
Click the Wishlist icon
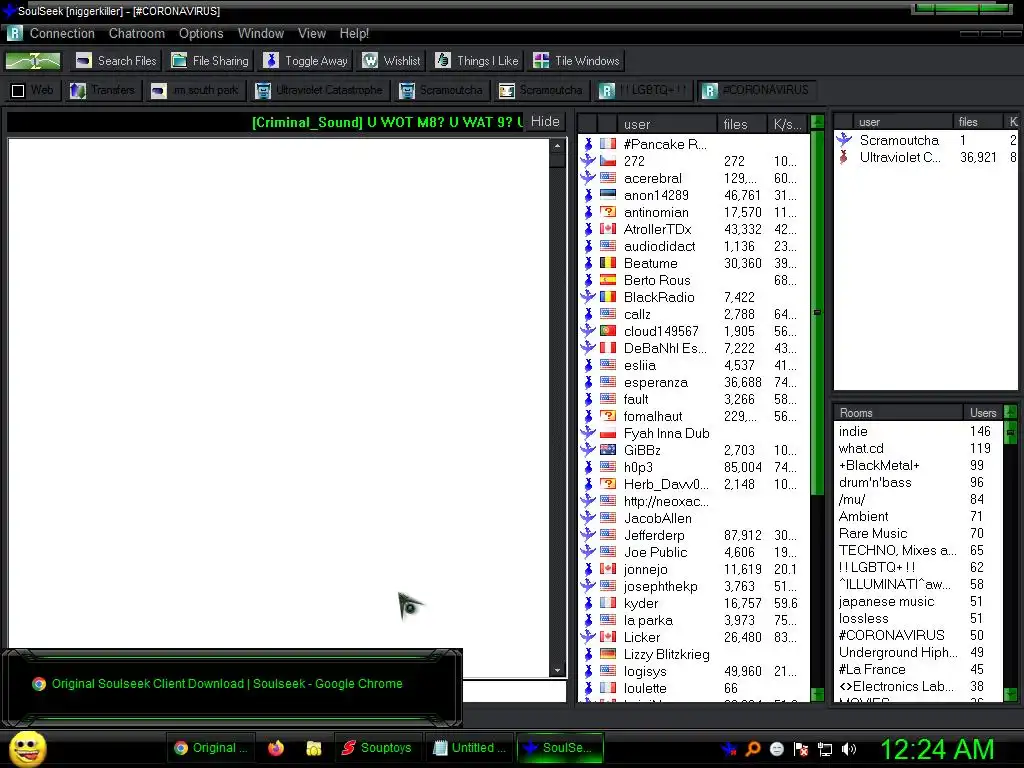(370, 61)
